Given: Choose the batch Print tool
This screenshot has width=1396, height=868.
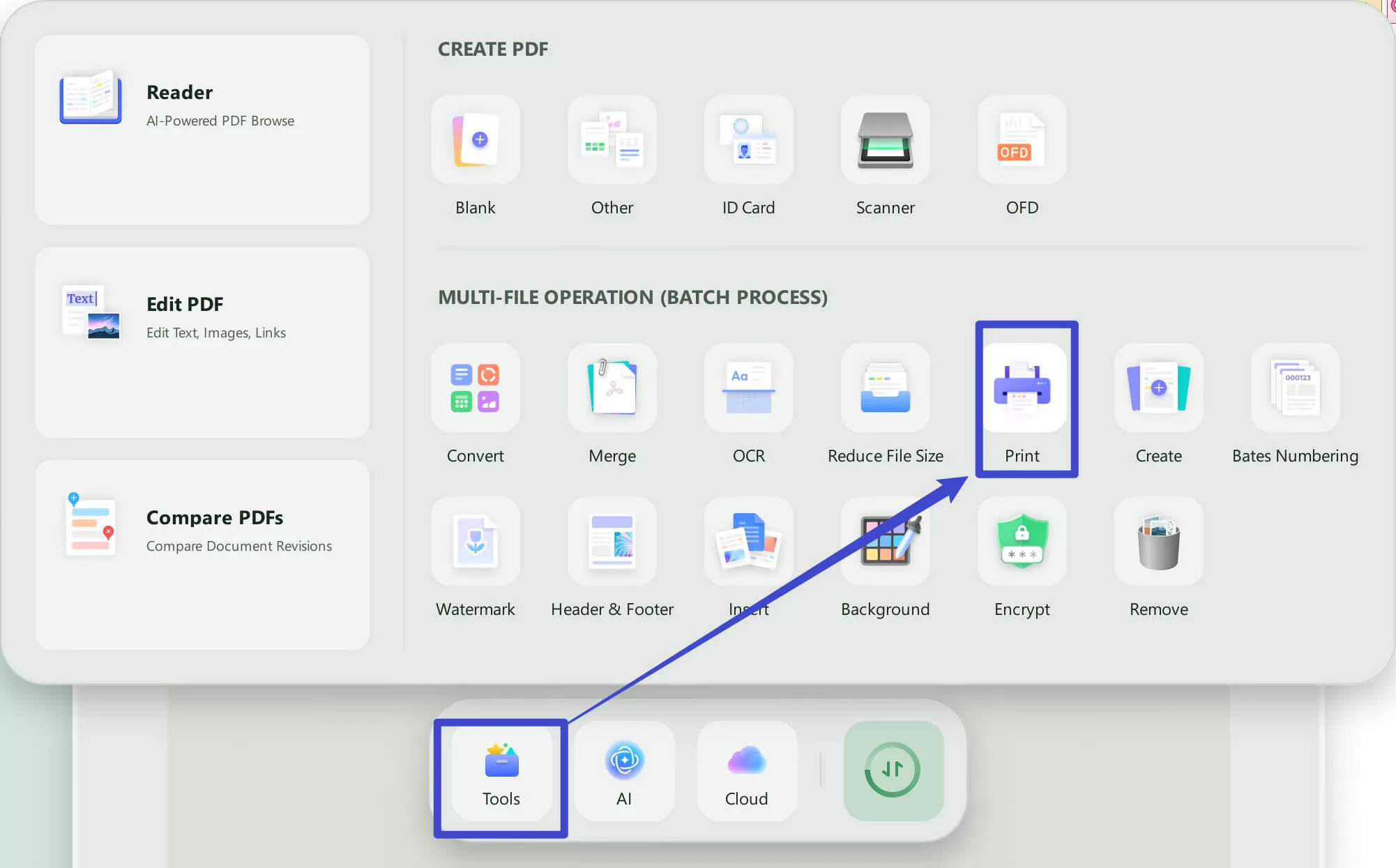Looking at the screenshot, I should coord(1022,388).
